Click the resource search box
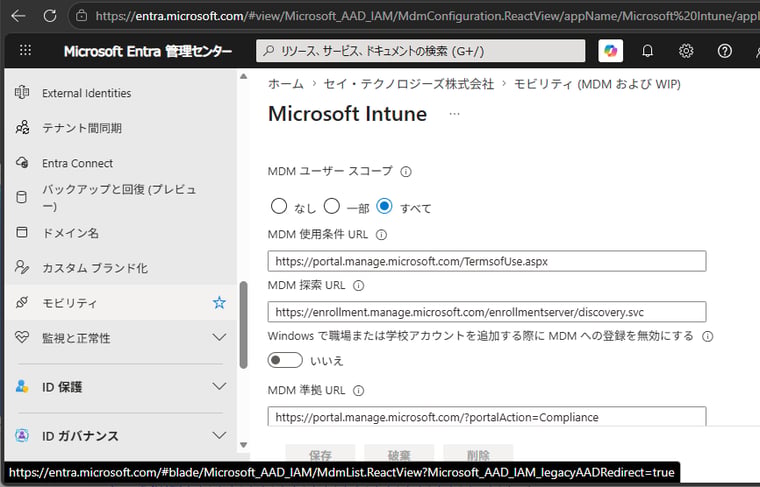Viewport: 760px width, 487px height. pos(421,51)
